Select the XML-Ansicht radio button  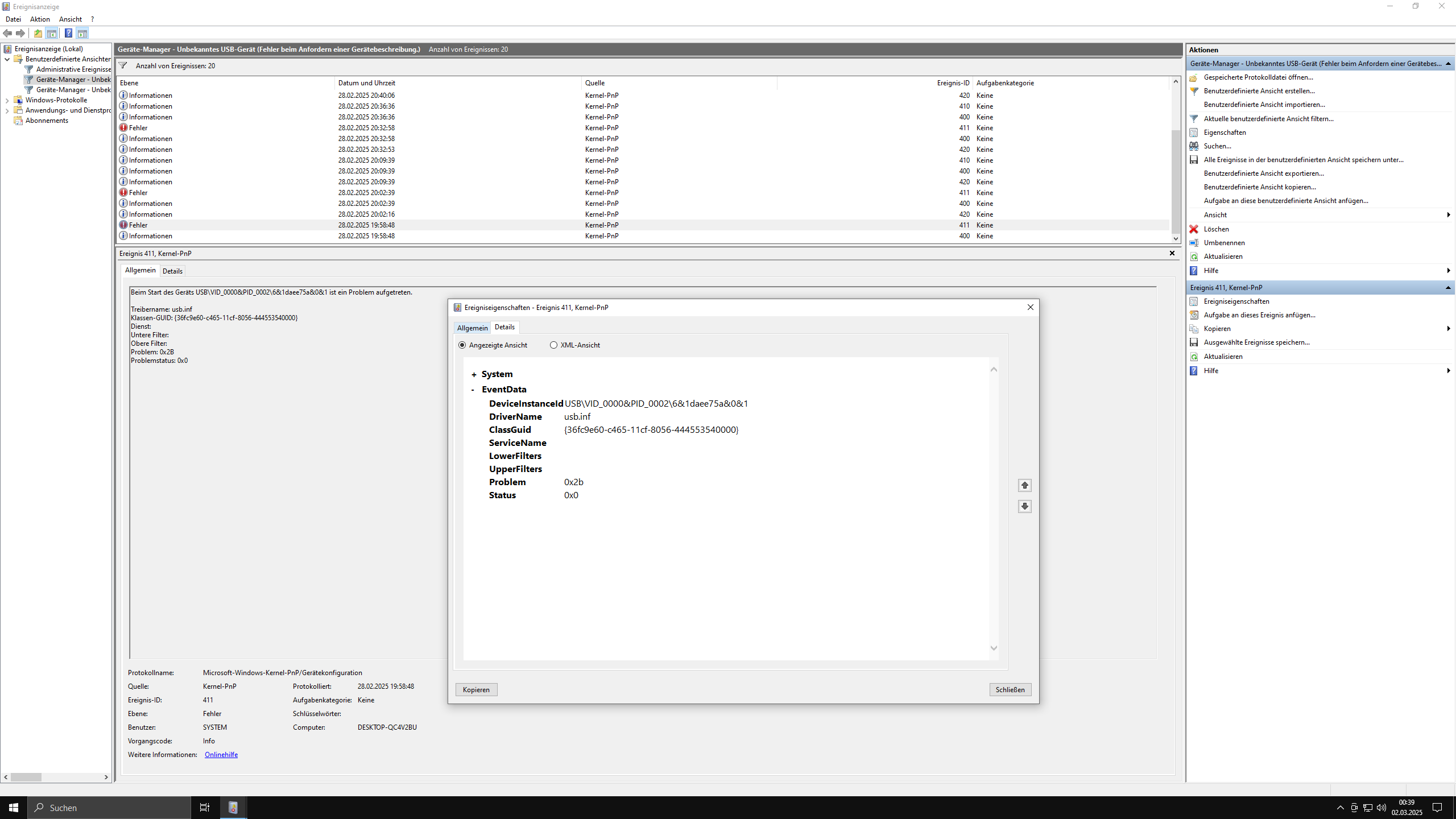pos(553,345)
